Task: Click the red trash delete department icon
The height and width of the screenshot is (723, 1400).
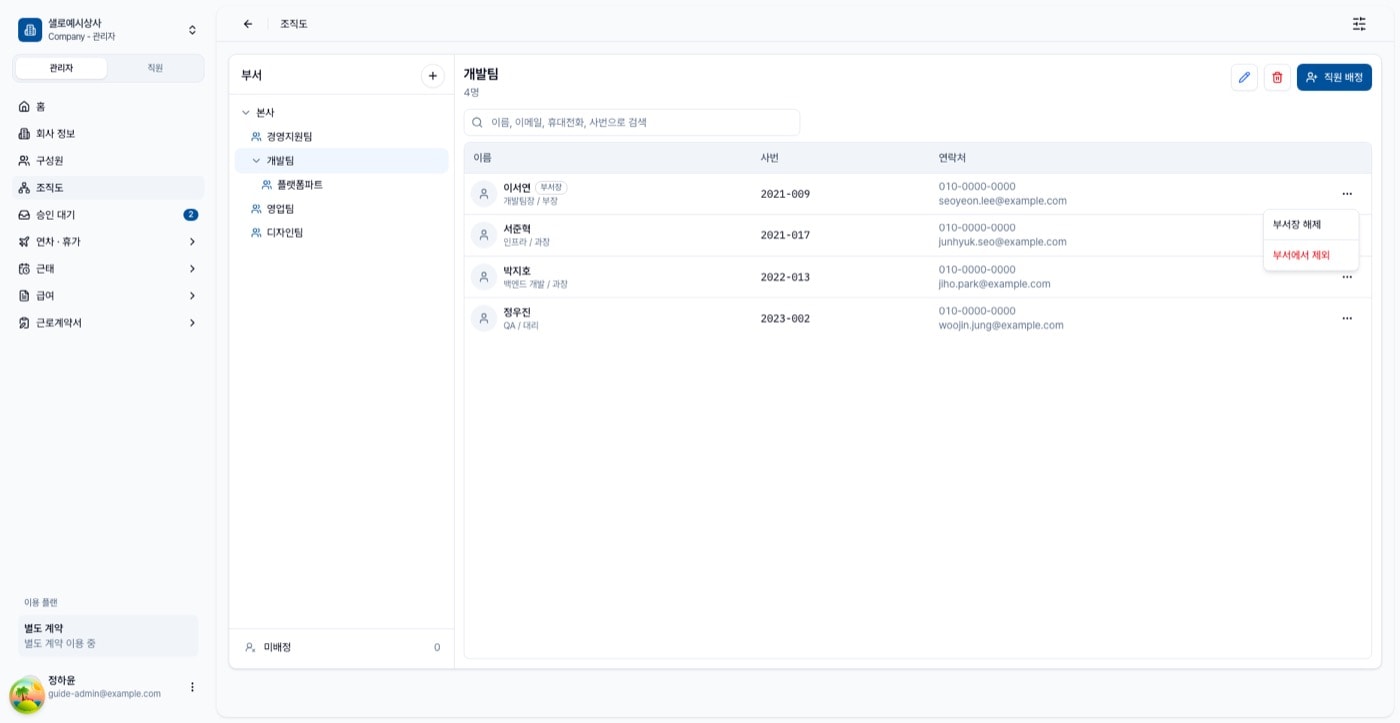Action: click(x=1277, y=77)
